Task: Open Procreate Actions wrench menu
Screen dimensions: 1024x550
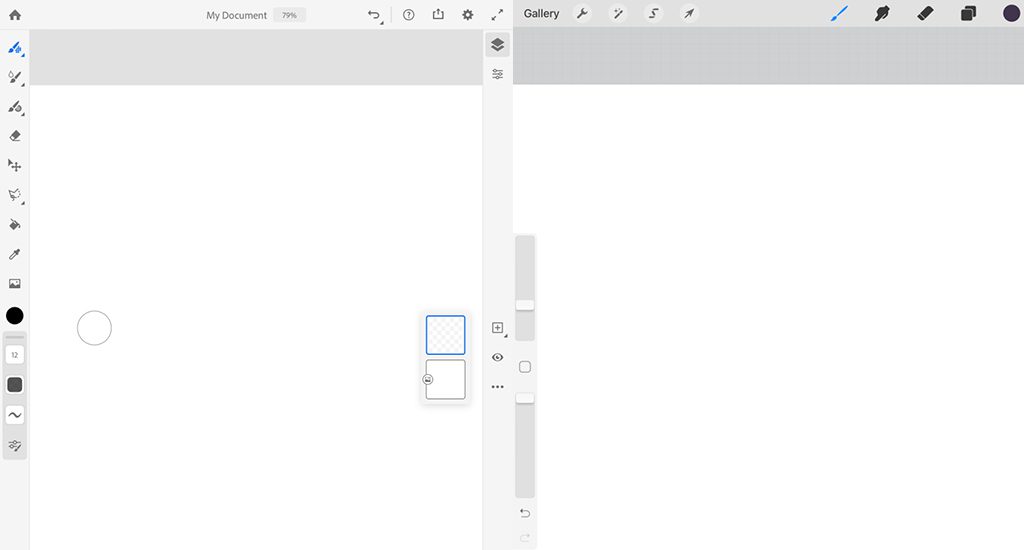Action: coord(582,14)
